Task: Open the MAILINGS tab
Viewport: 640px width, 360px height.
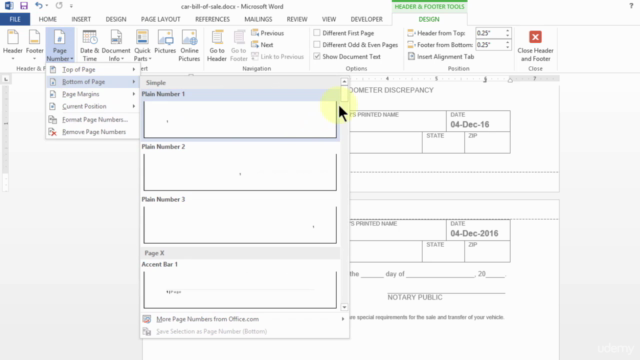Action: click(258, 19)
